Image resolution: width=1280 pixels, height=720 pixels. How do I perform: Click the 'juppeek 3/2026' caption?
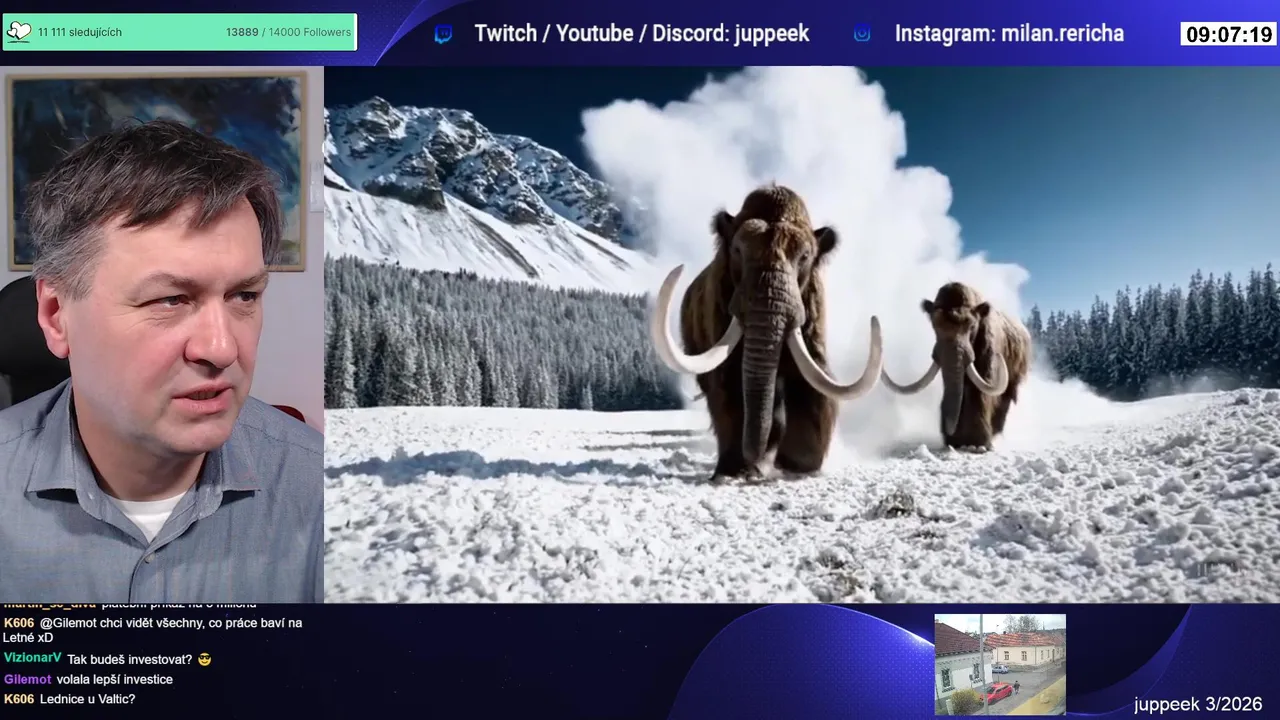[1198, 704]
